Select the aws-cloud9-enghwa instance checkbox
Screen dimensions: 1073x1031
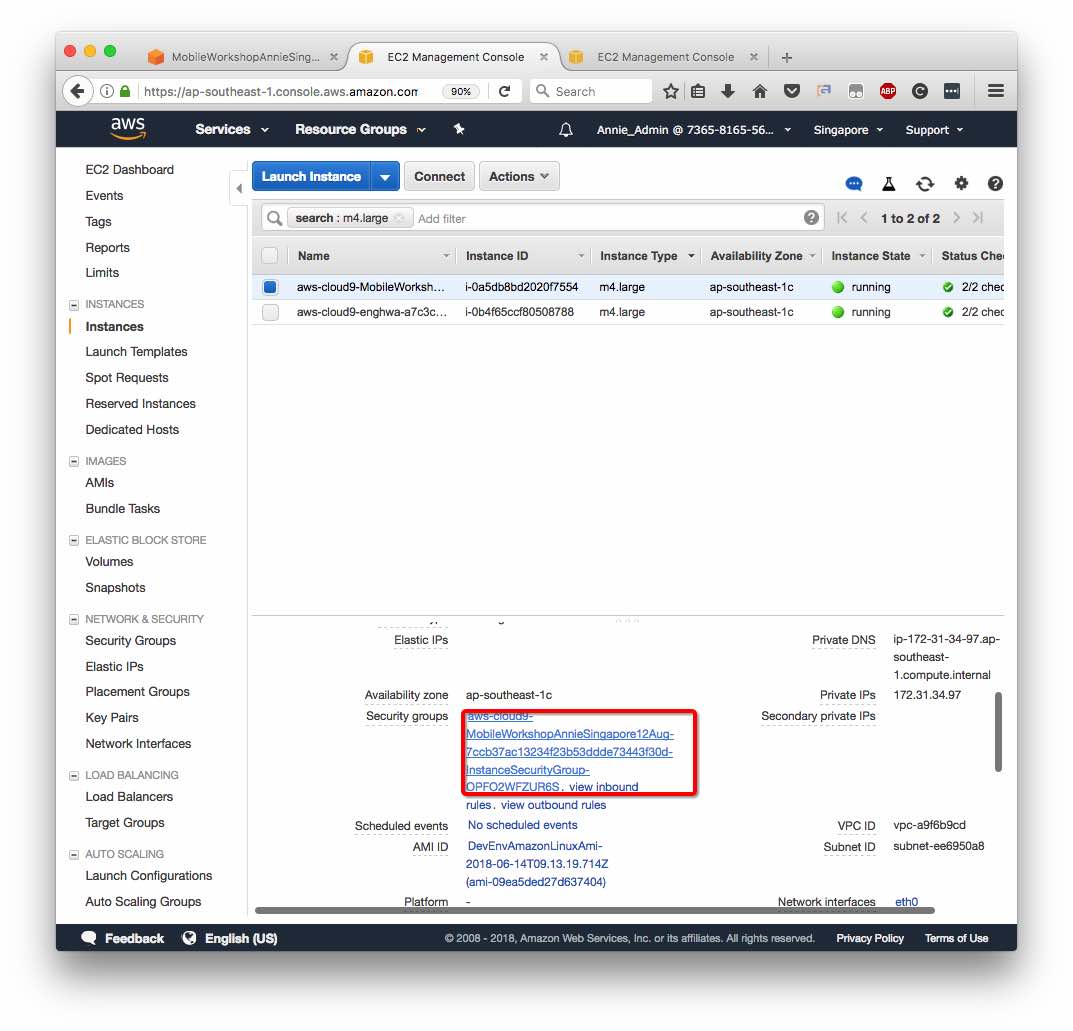point(270,312)
